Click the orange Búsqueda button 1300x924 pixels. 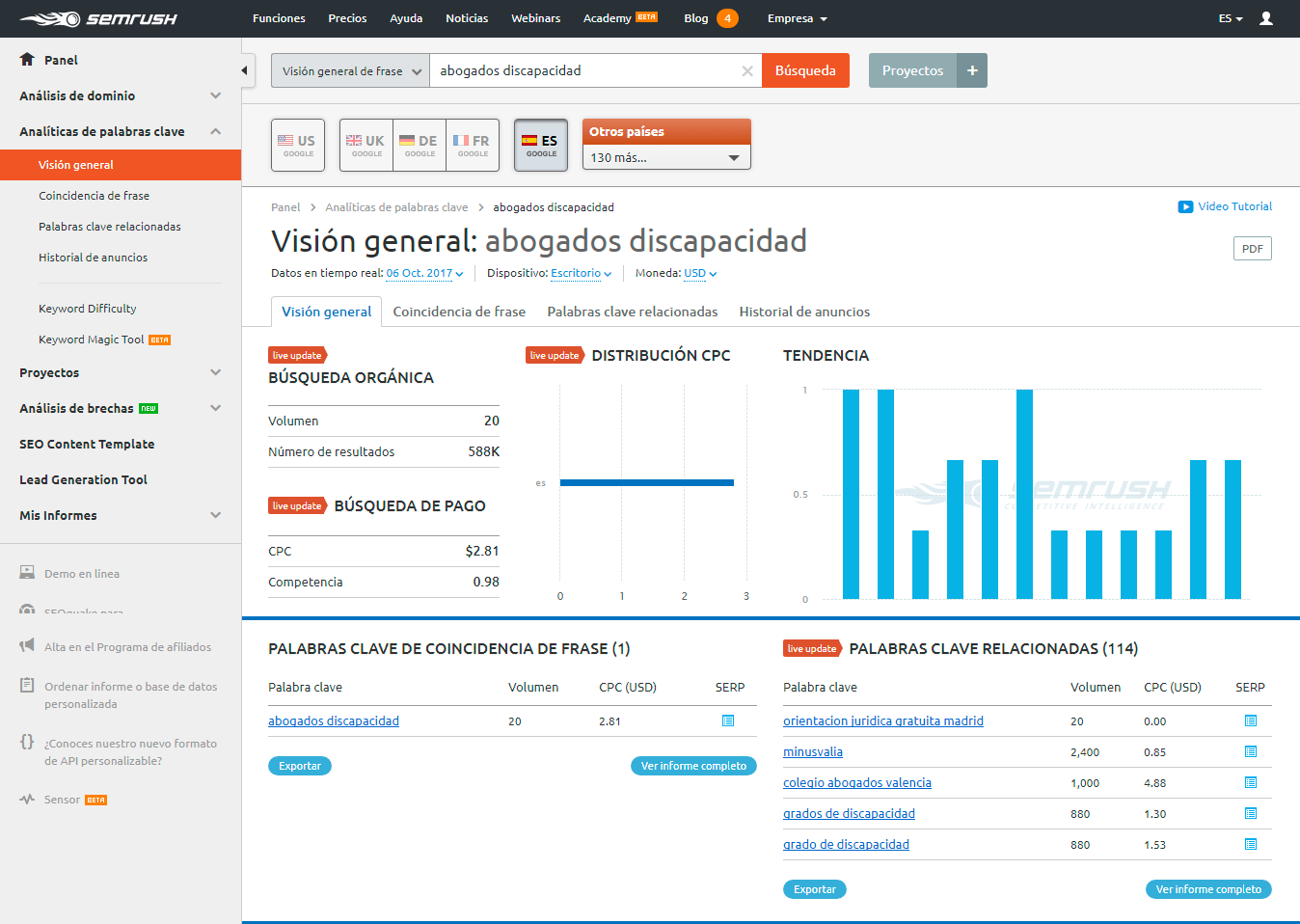[805, 69]
